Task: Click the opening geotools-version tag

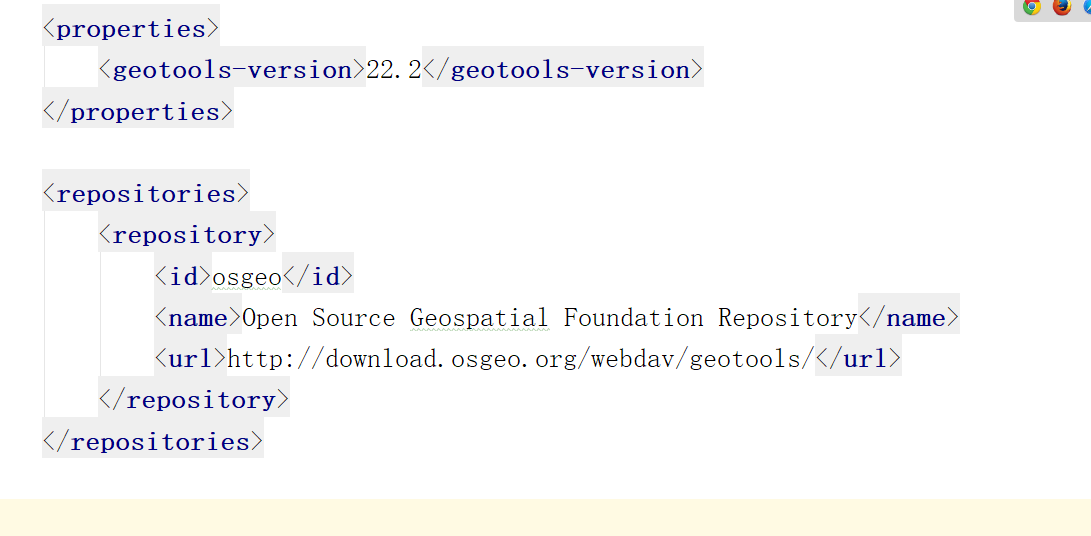Action: [x=232, y=70]
